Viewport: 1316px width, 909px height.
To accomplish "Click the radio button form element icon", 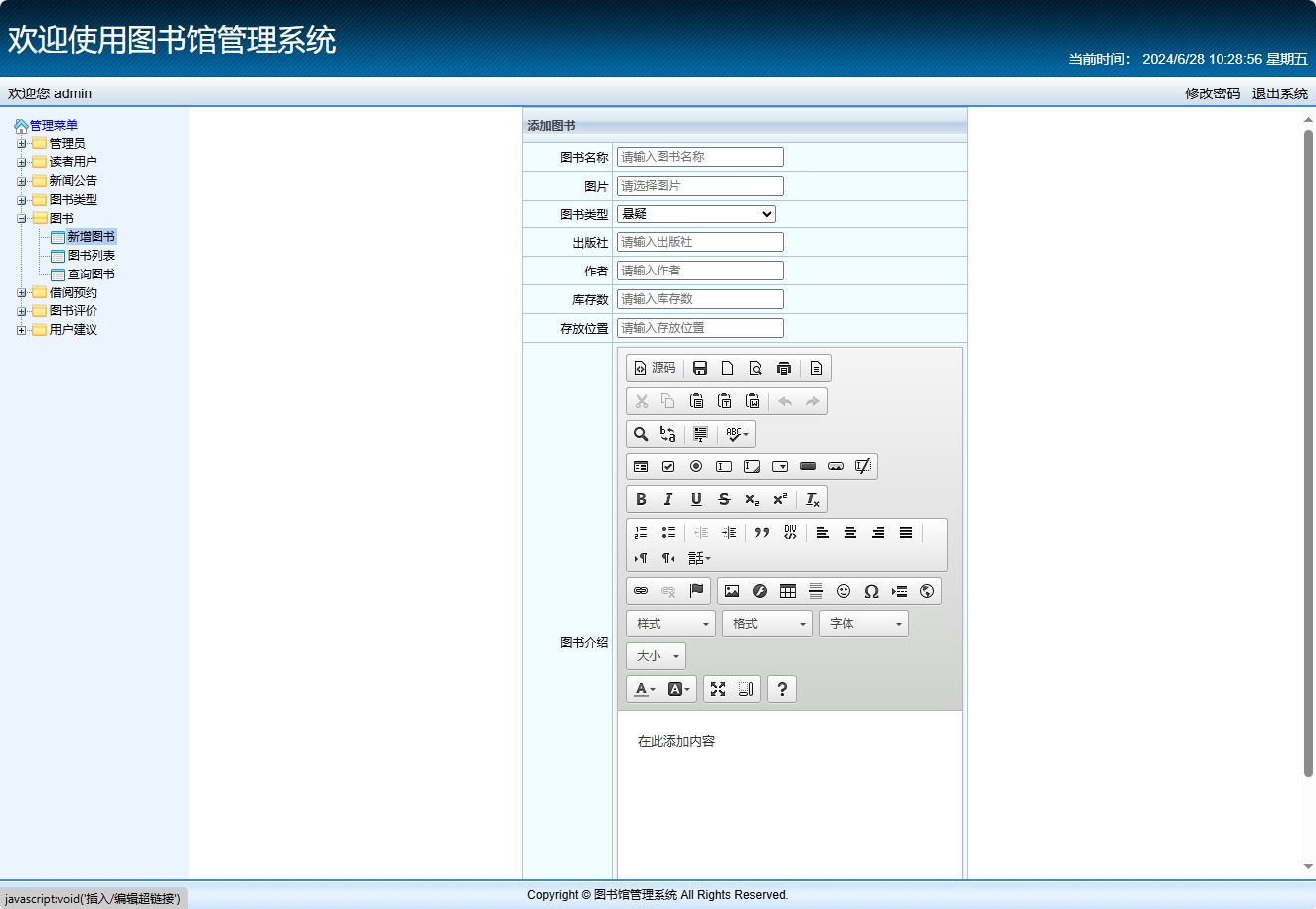I will click(696, 466).
